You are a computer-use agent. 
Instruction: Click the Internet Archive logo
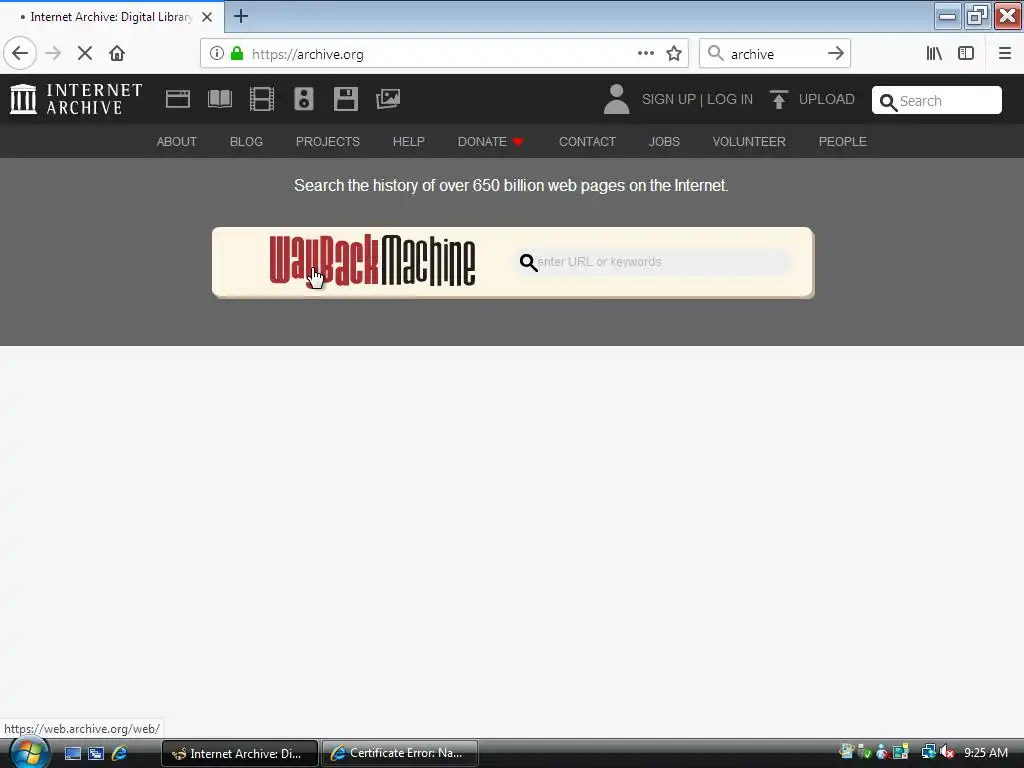pyautogui.click(x=76, y=99)
